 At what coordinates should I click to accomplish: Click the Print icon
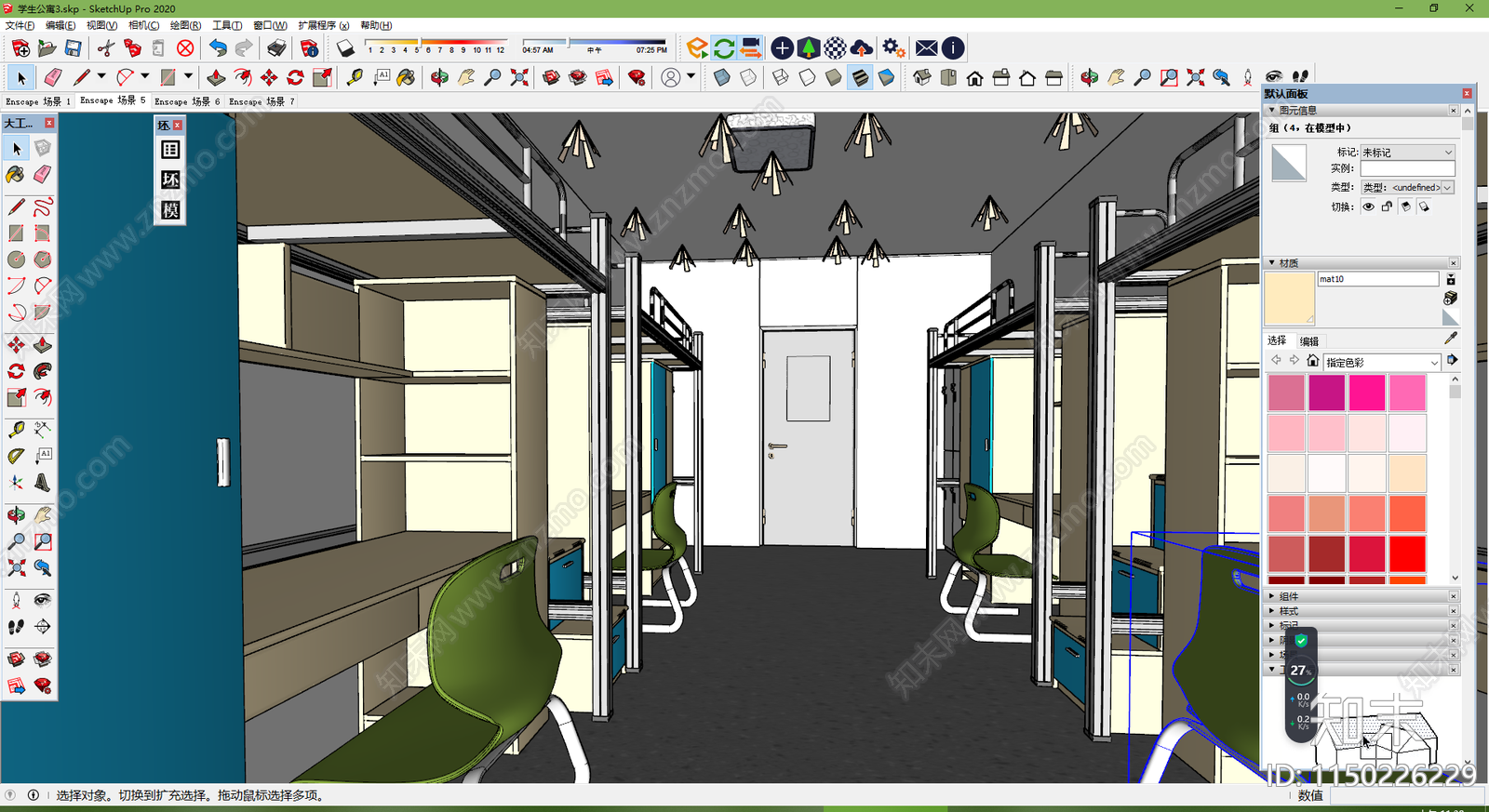pos(276,47)
